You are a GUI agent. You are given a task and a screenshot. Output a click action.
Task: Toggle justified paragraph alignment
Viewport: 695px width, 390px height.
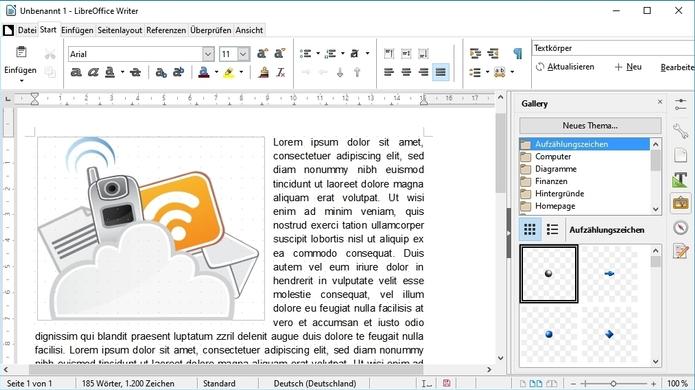tap(441, 72)
